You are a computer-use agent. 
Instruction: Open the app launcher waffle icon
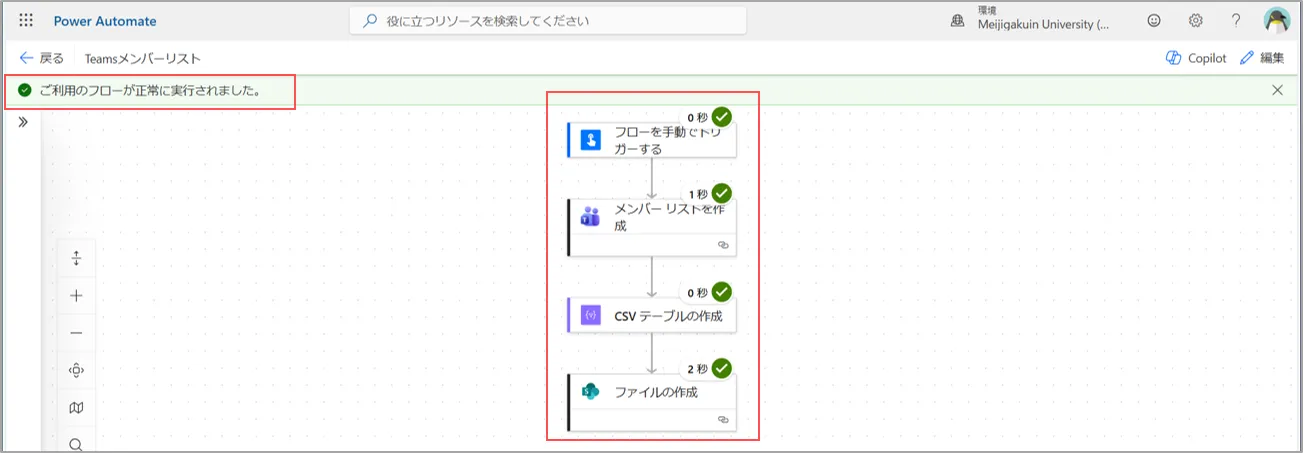26,21
